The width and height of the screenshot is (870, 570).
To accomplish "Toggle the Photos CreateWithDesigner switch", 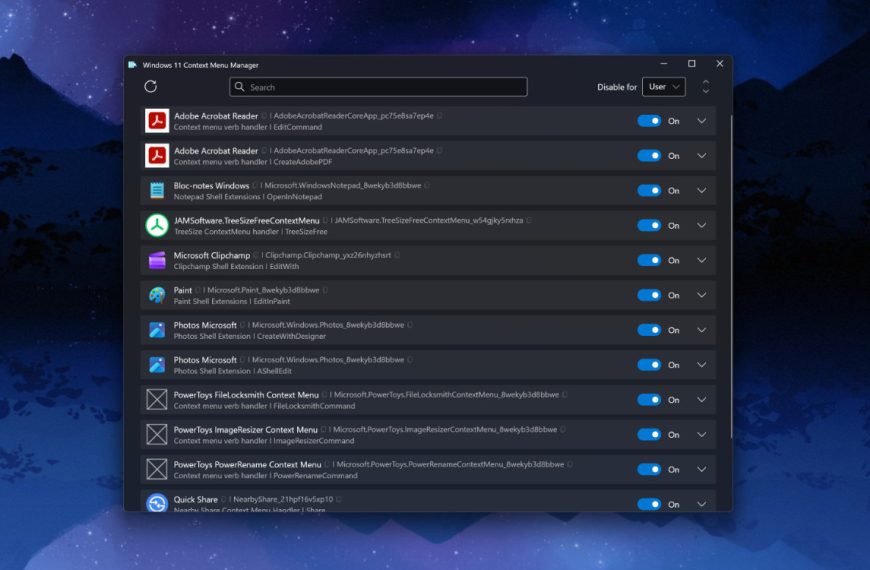I will [x=649, y=330].
